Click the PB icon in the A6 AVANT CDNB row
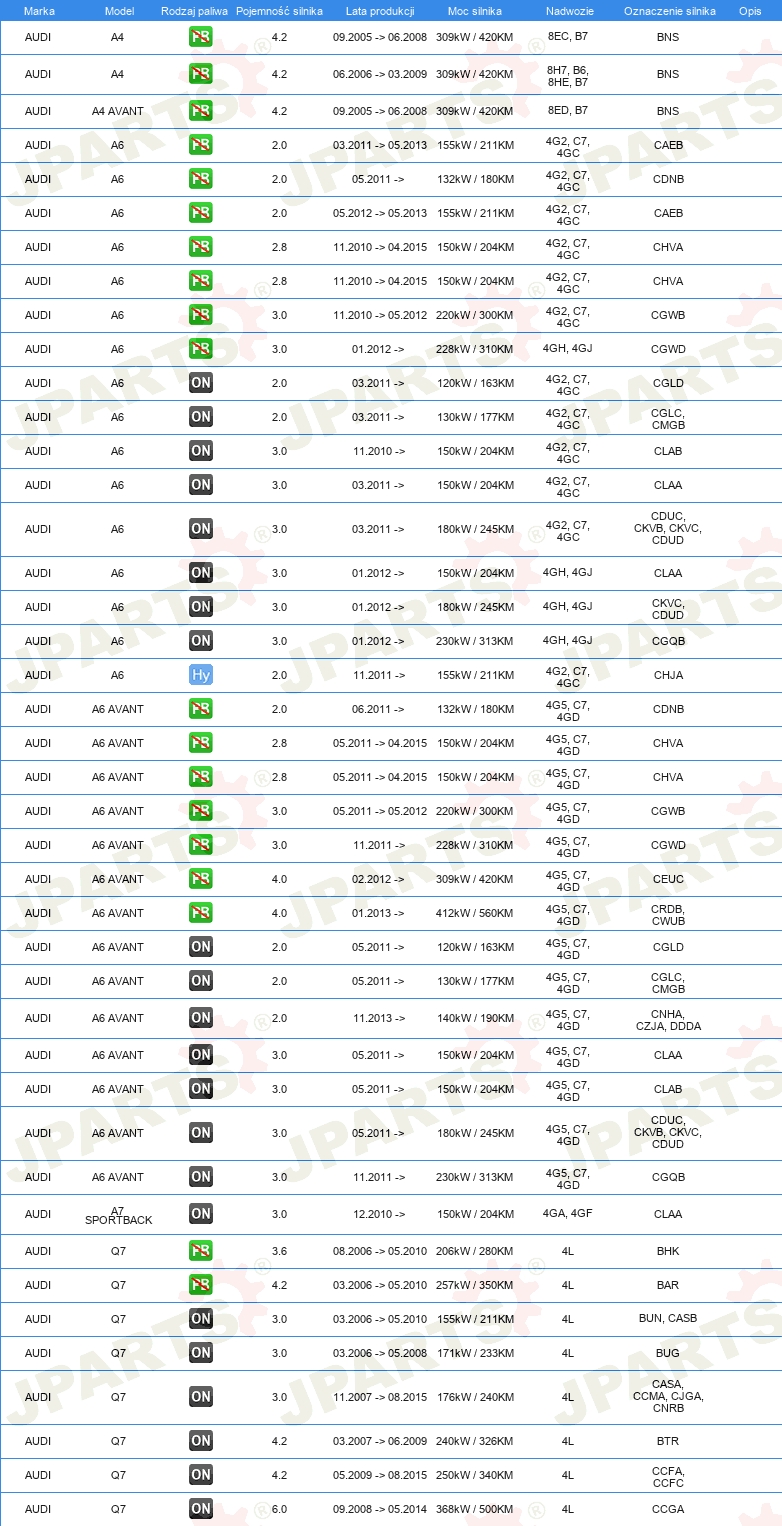 click(201, 709)
